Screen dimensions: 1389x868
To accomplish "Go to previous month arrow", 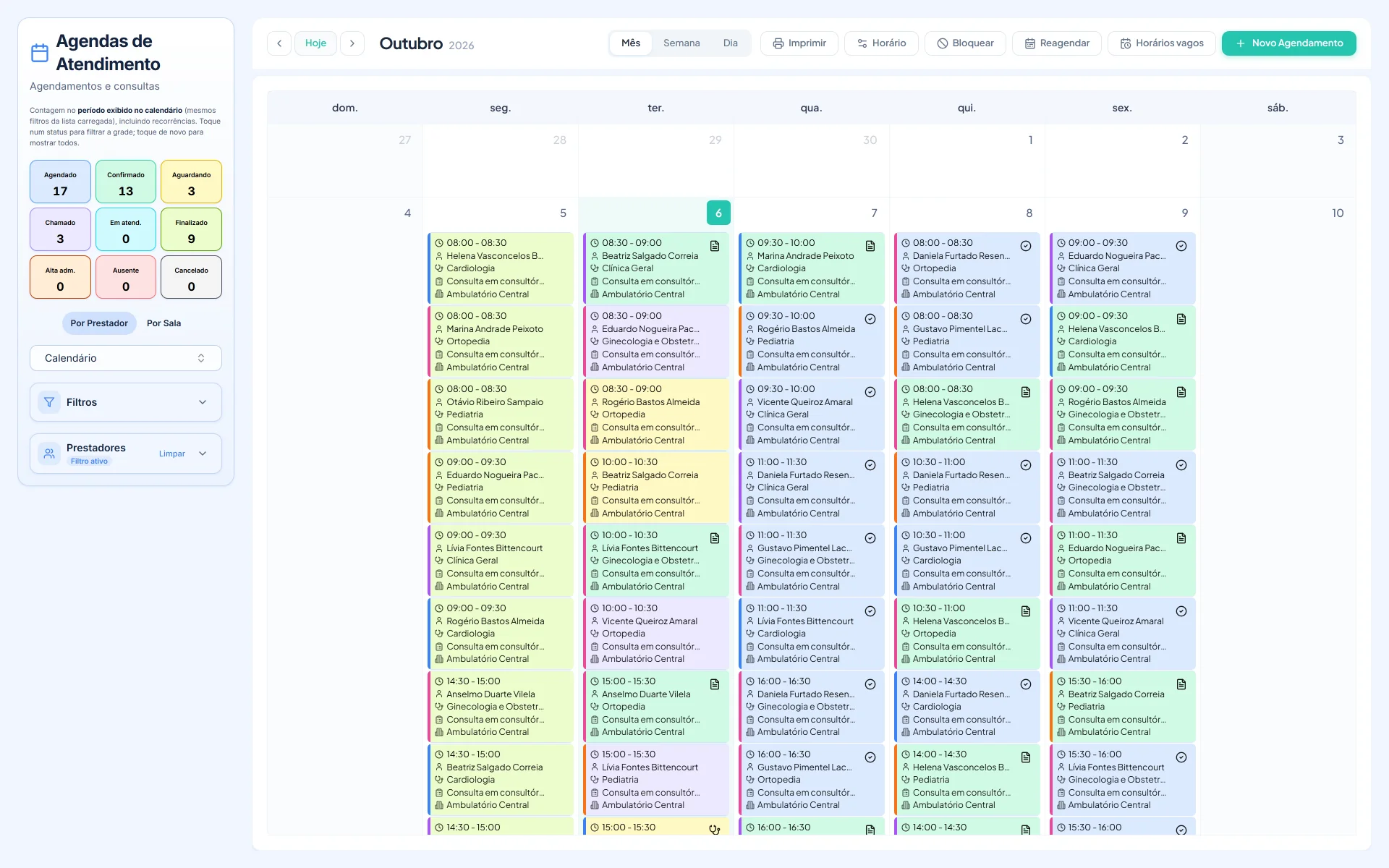I will (279, 43).
